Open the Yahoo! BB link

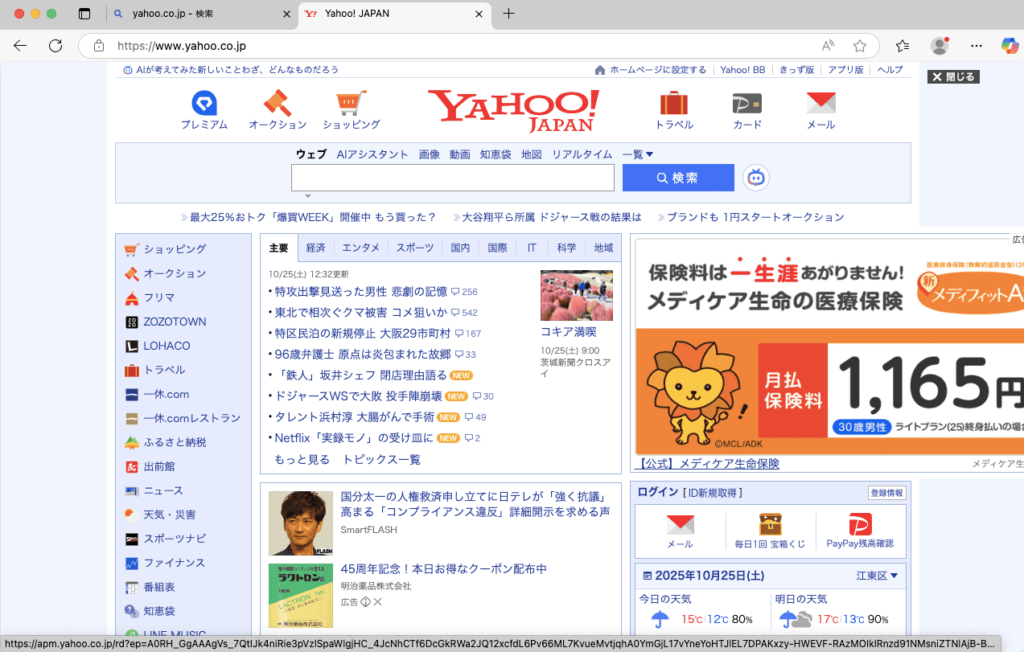tap(743, 70)
